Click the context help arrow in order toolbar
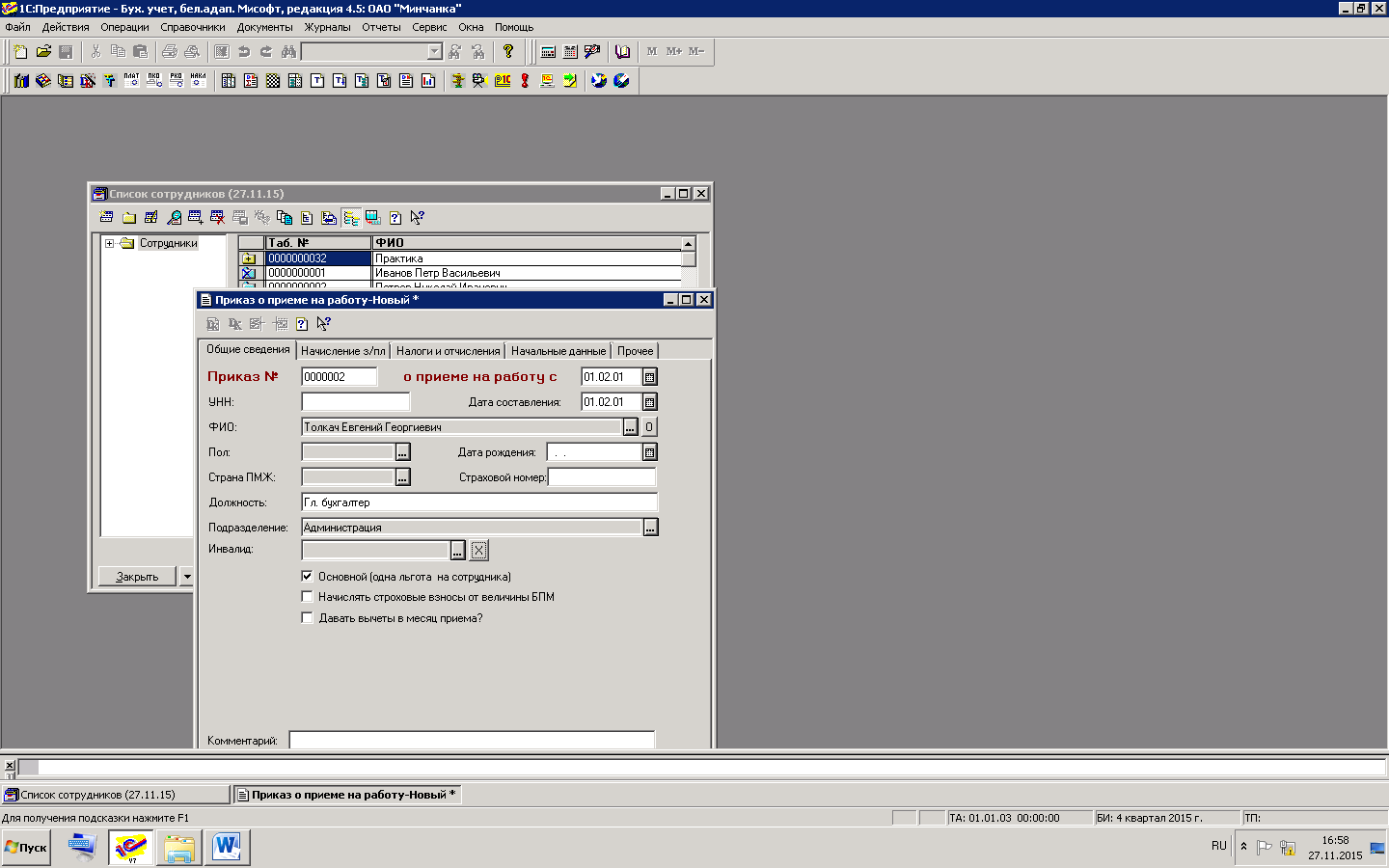Image resolution: width=1389 pixels, height=868 pixels. coord(323,324)
